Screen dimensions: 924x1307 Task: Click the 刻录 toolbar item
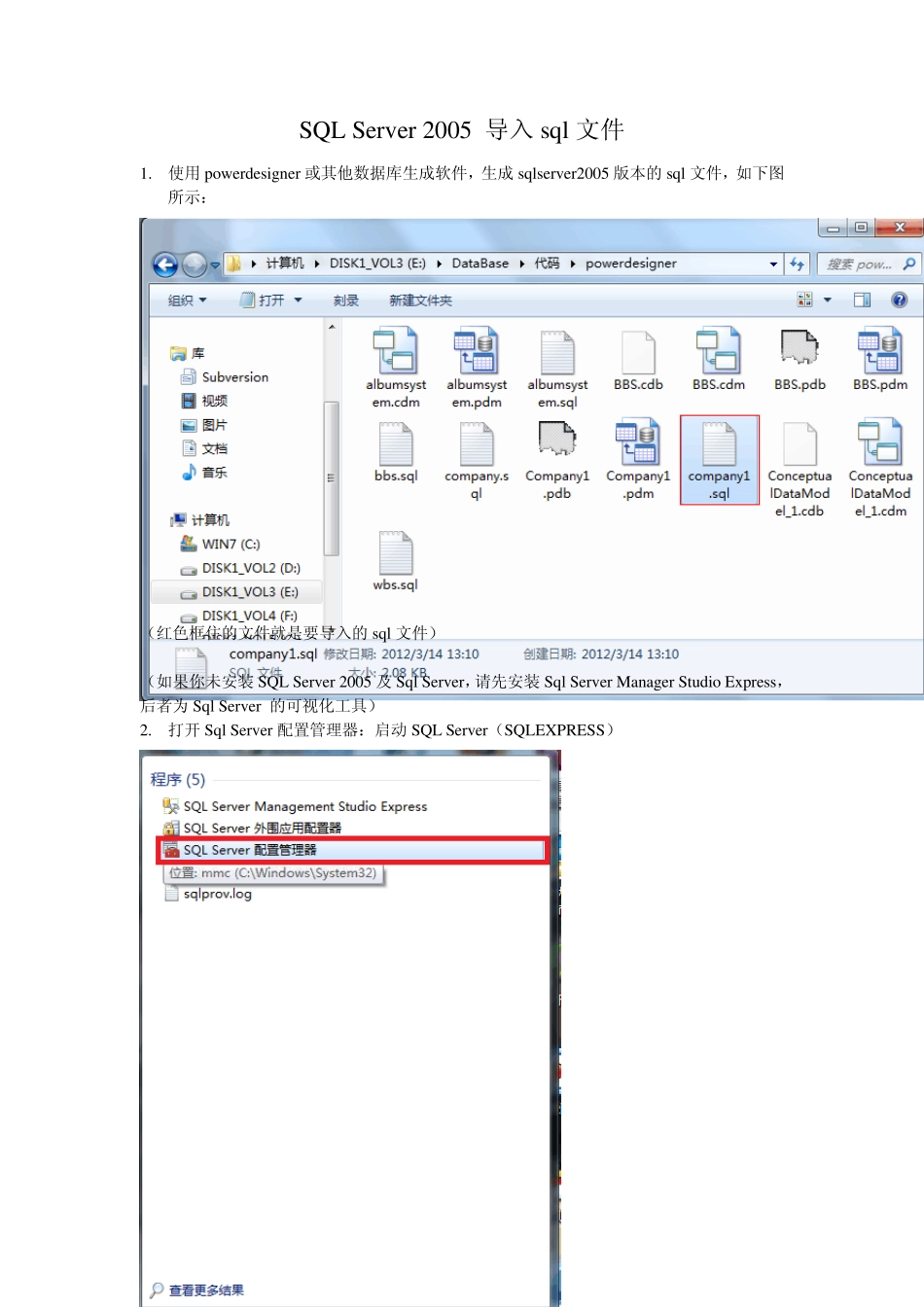coord(346,300)
